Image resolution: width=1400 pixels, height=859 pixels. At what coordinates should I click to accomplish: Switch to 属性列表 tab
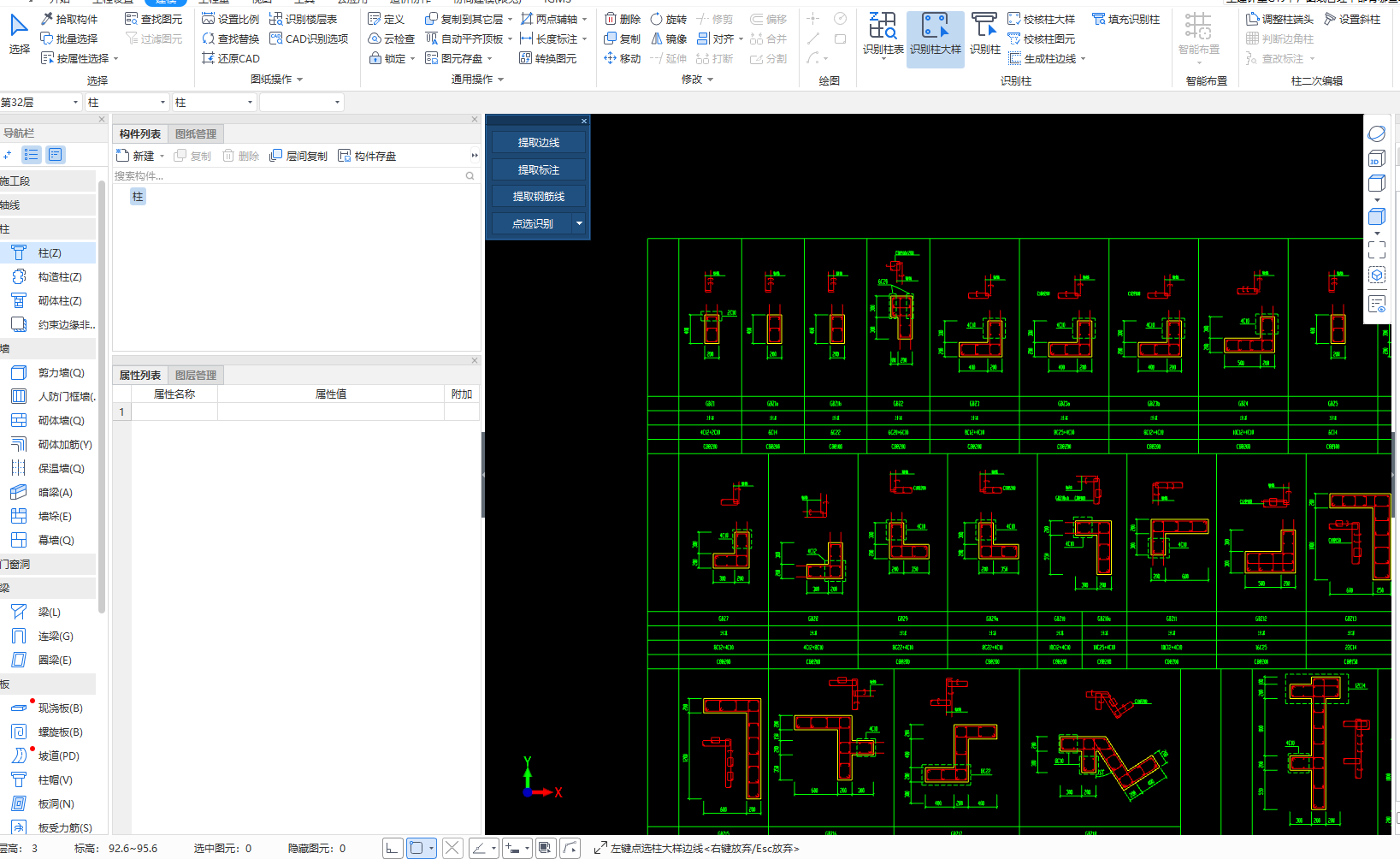140,375
